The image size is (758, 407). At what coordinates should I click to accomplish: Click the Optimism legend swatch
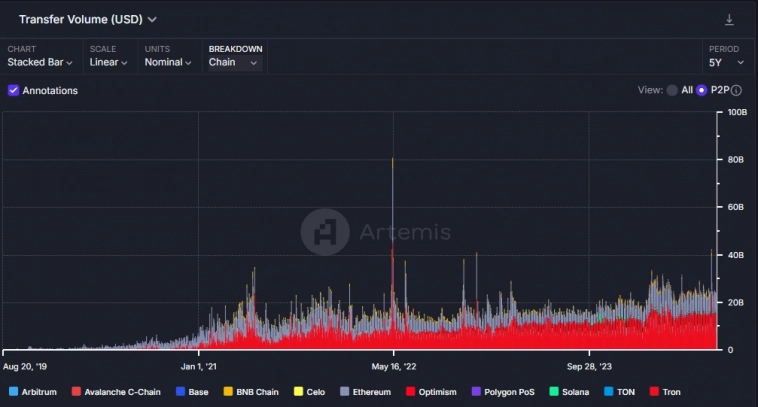[410, 392]
